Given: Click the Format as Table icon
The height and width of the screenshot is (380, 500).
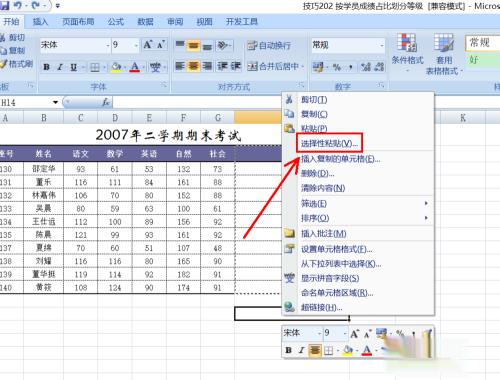Looking at the screenshot, I should click(x=444, y=42).
